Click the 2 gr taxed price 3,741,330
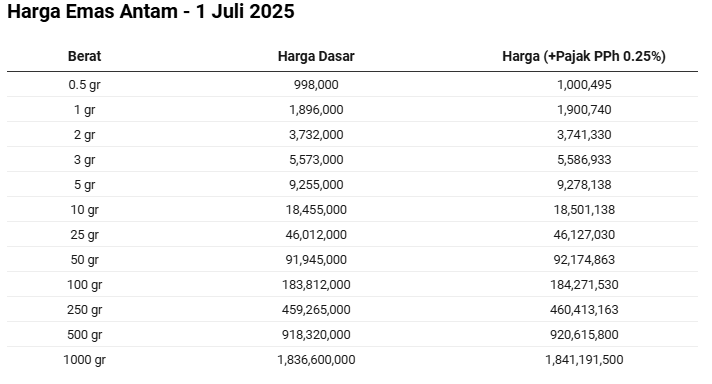712x384 pixels. click(x=584, y=135)
